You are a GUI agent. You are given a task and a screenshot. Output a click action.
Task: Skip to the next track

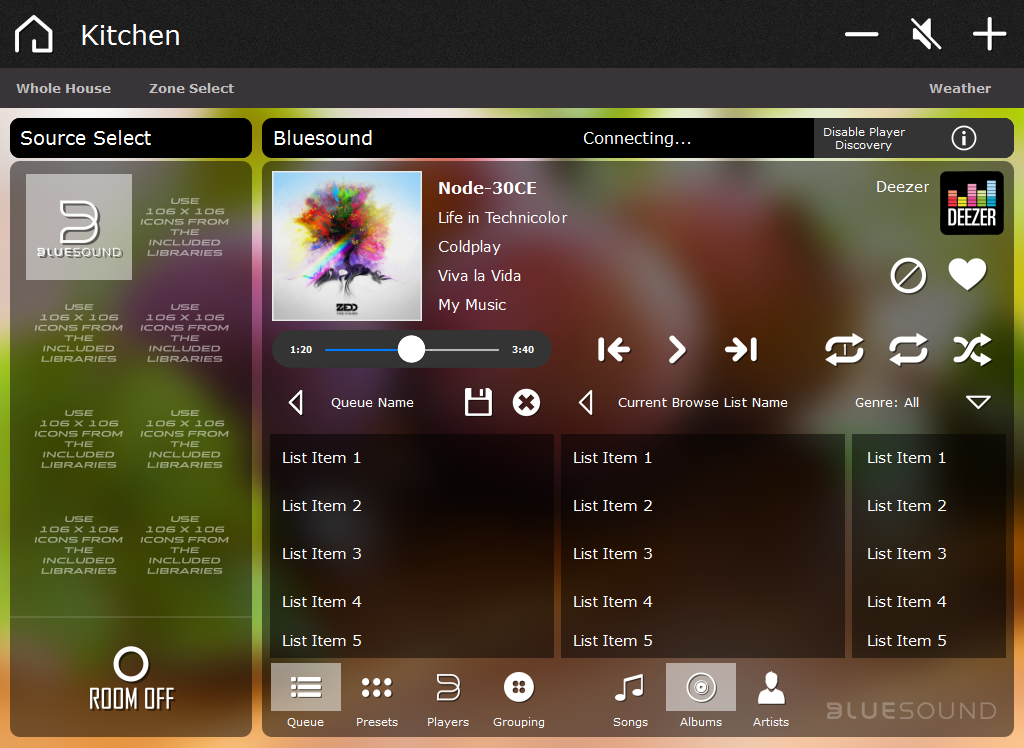(741, 350)
